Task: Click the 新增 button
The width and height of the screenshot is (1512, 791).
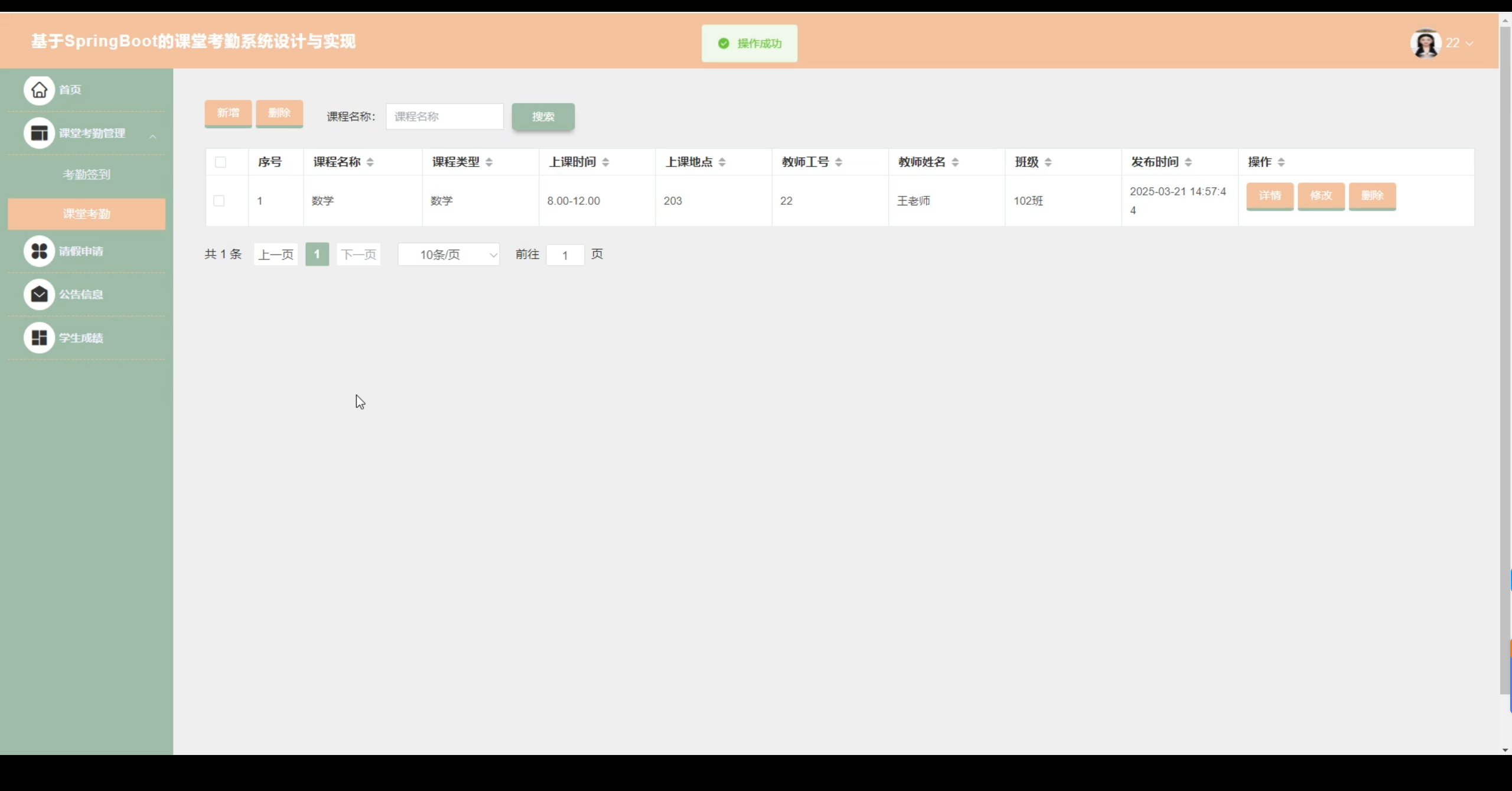Action: 228,113
